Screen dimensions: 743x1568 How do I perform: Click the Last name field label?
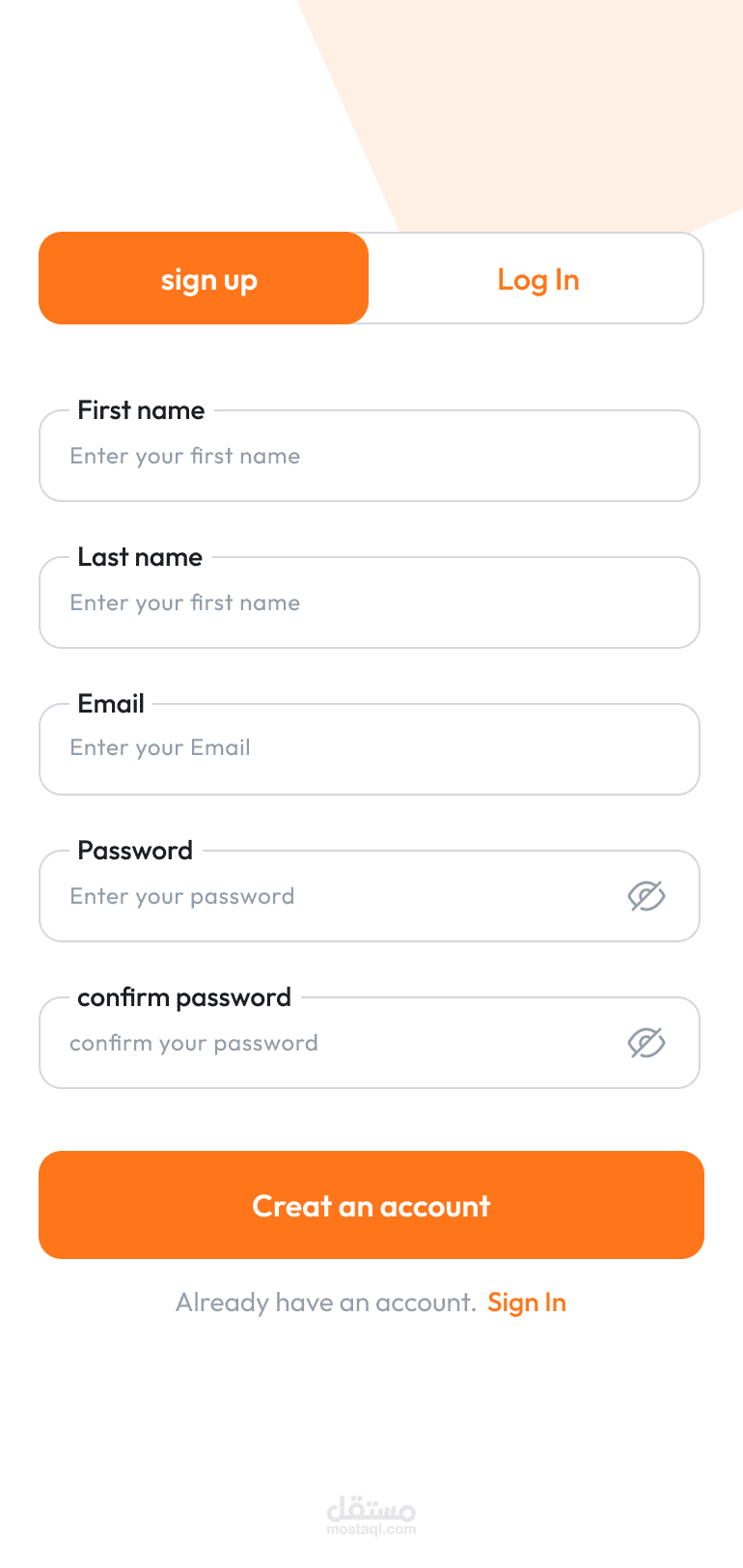point(140,557)
